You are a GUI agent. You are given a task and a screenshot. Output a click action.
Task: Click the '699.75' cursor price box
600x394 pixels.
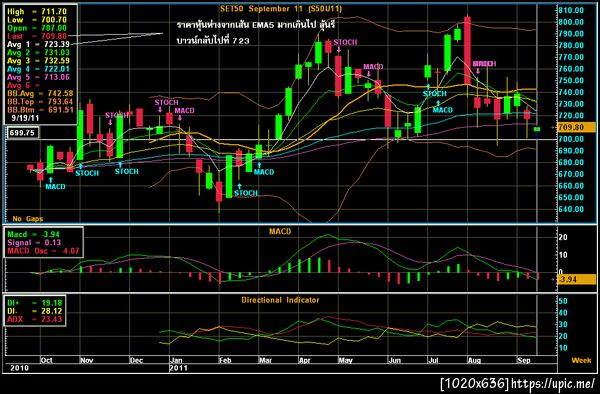point(22,133)
